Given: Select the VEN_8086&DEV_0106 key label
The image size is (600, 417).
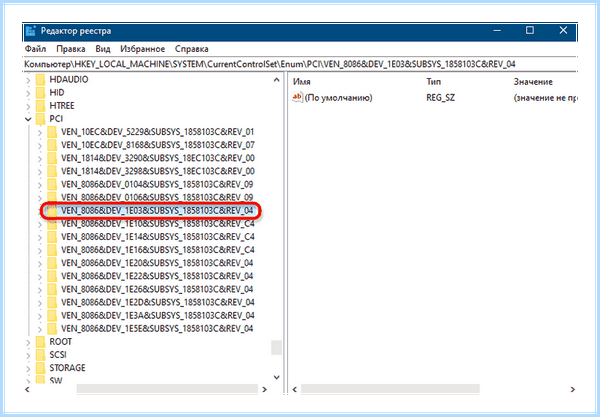Looking at the screenshot, I should [157, 197].
